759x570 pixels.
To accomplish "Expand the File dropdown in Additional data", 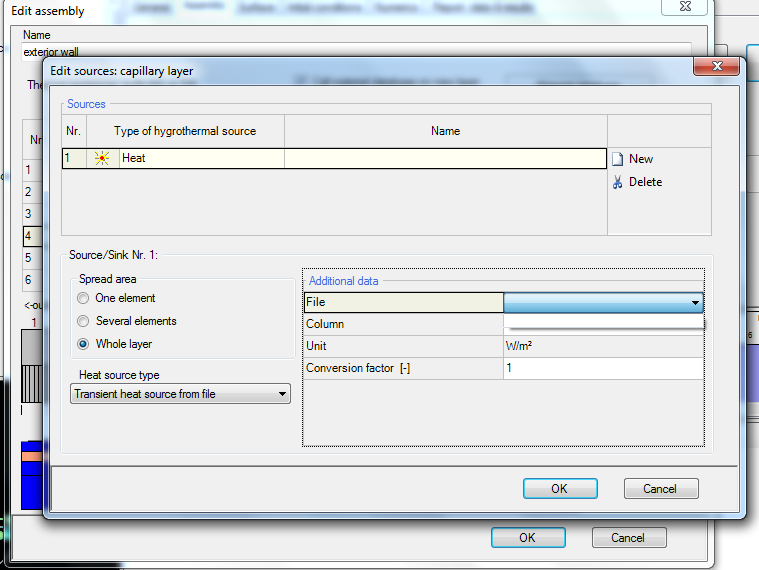I will pyautogui.click(x=694, y=302).
